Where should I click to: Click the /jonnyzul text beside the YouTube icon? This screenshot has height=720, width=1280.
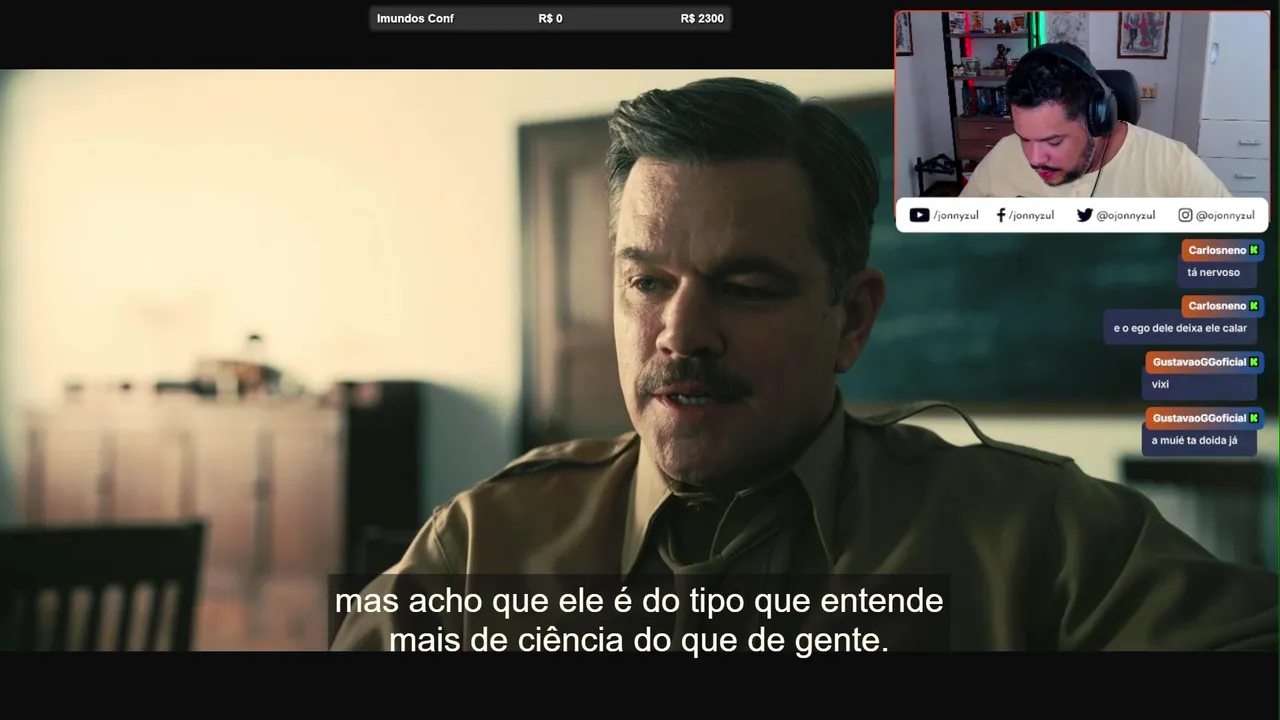click(x=956, y=216)
